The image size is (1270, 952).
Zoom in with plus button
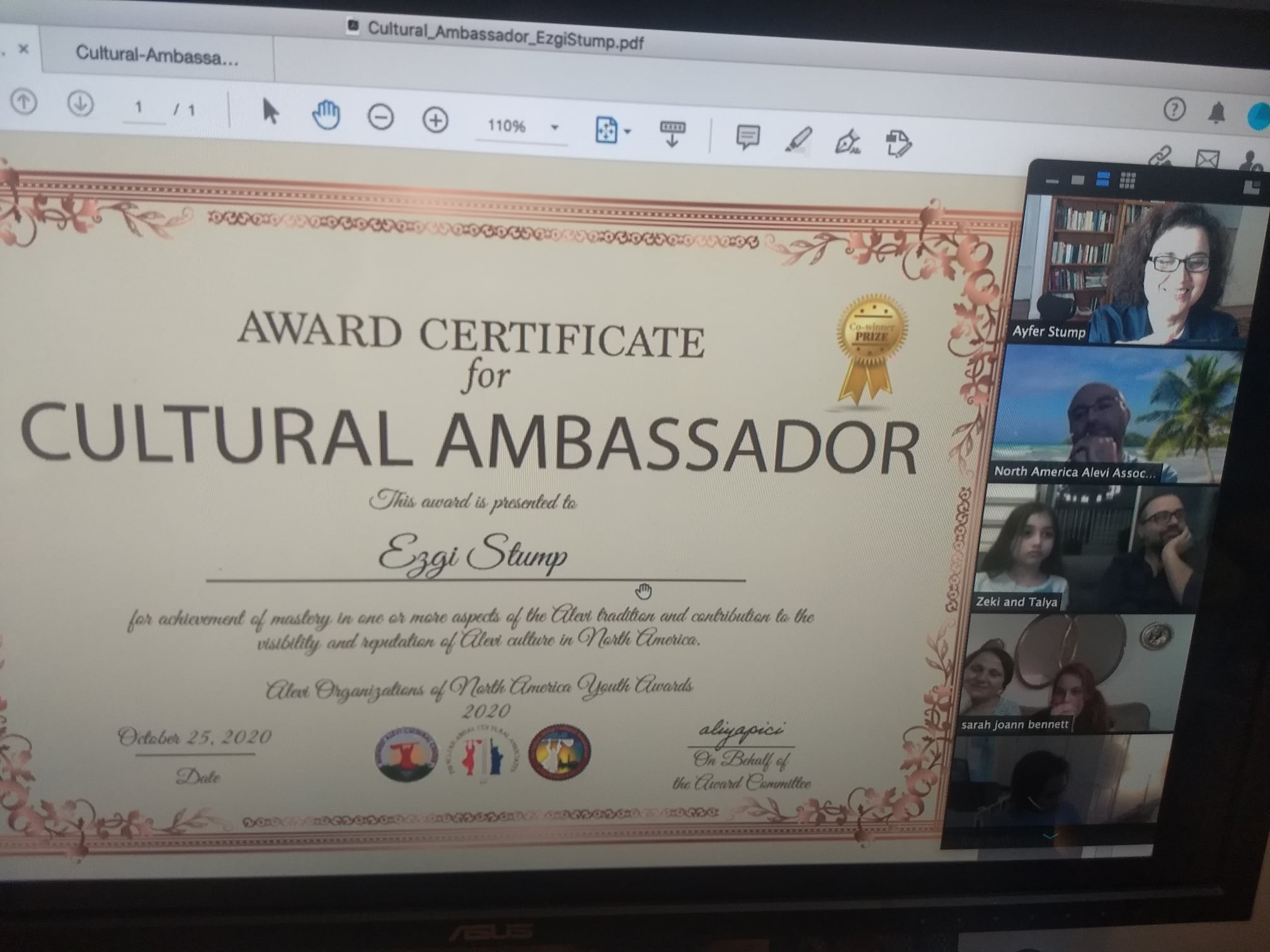(x=435, y=120)
